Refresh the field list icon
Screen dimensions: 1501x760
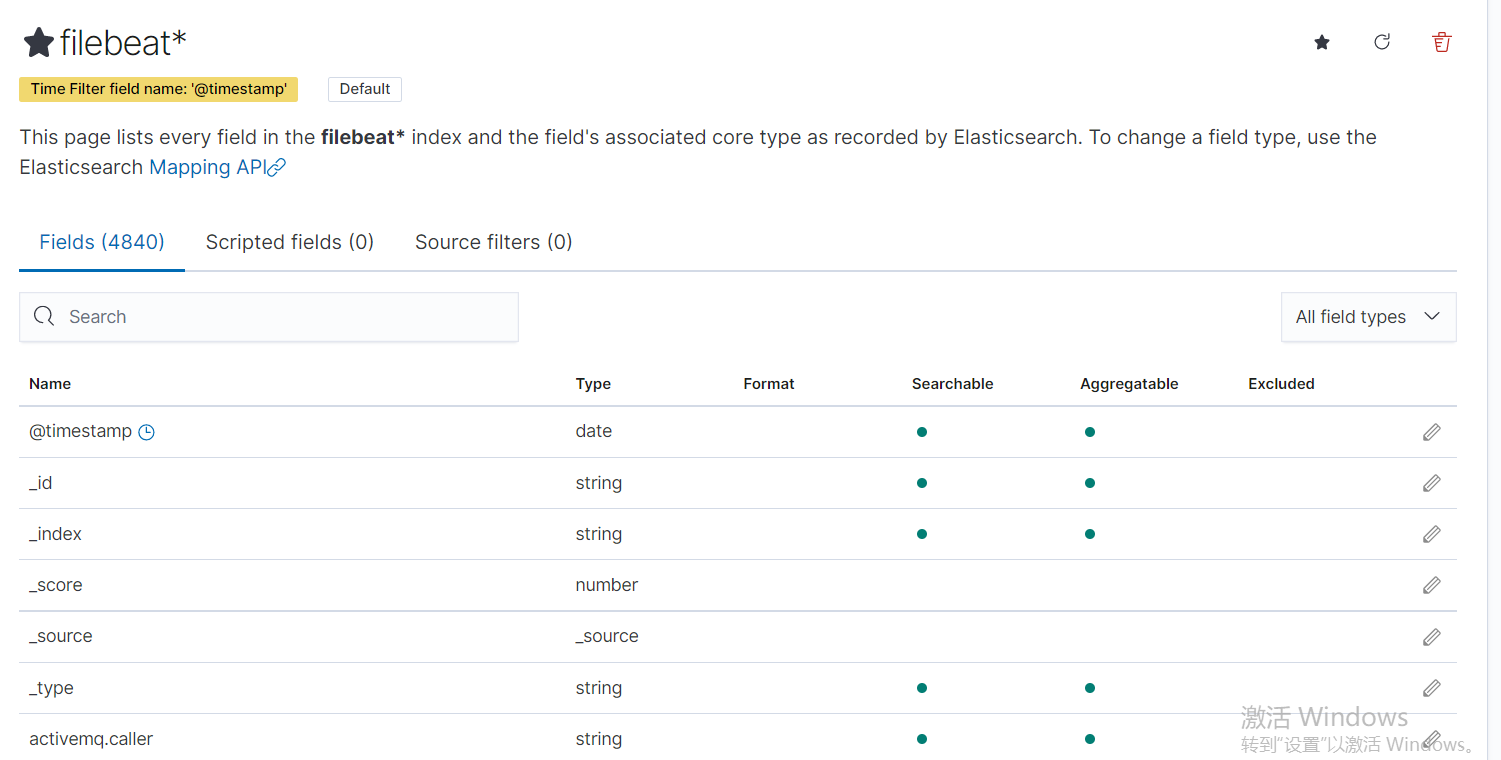coord(1382,42)
